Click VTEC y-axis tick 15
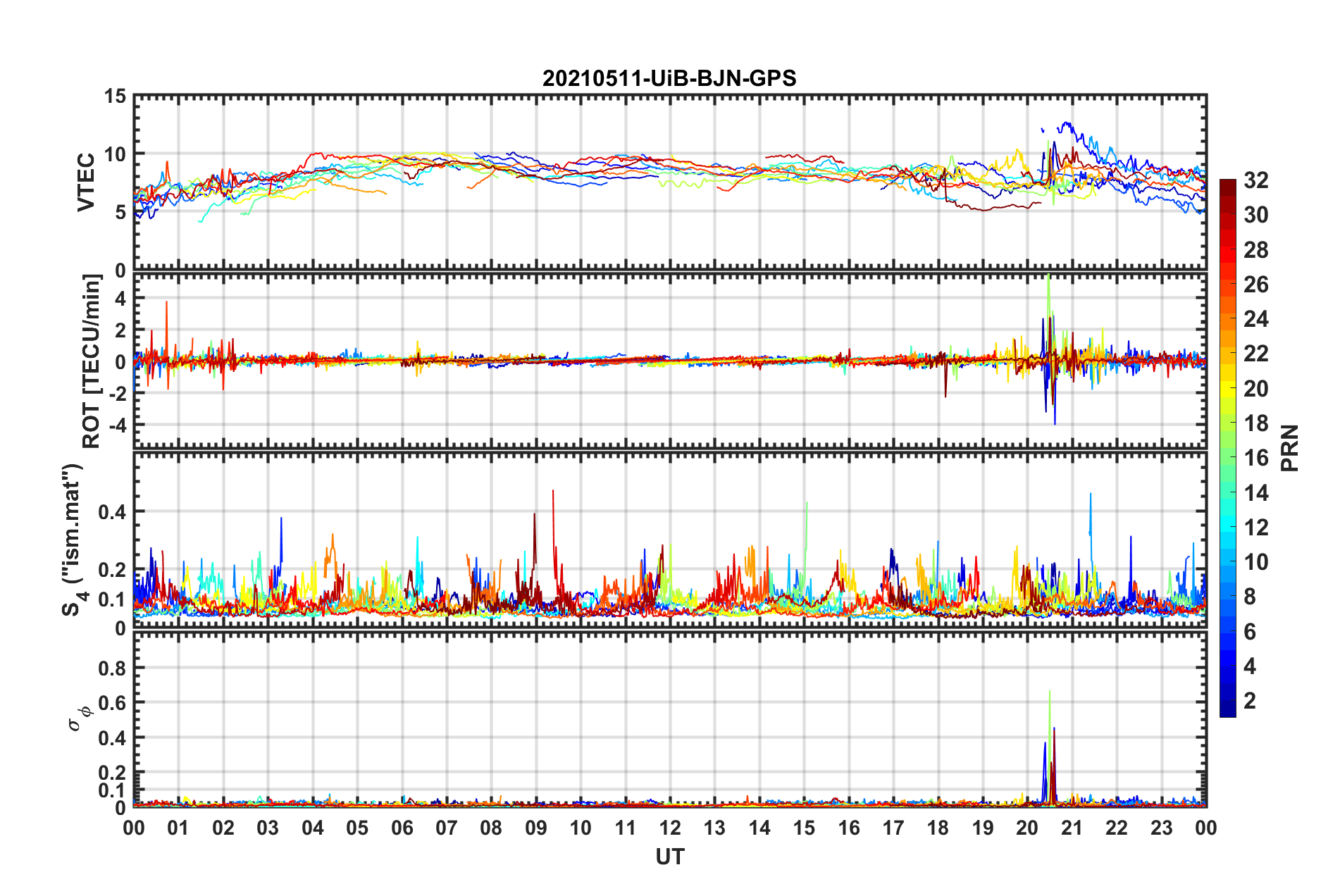Image resolution: width=1340 pixels, height=896 pixels. (115, 96)
